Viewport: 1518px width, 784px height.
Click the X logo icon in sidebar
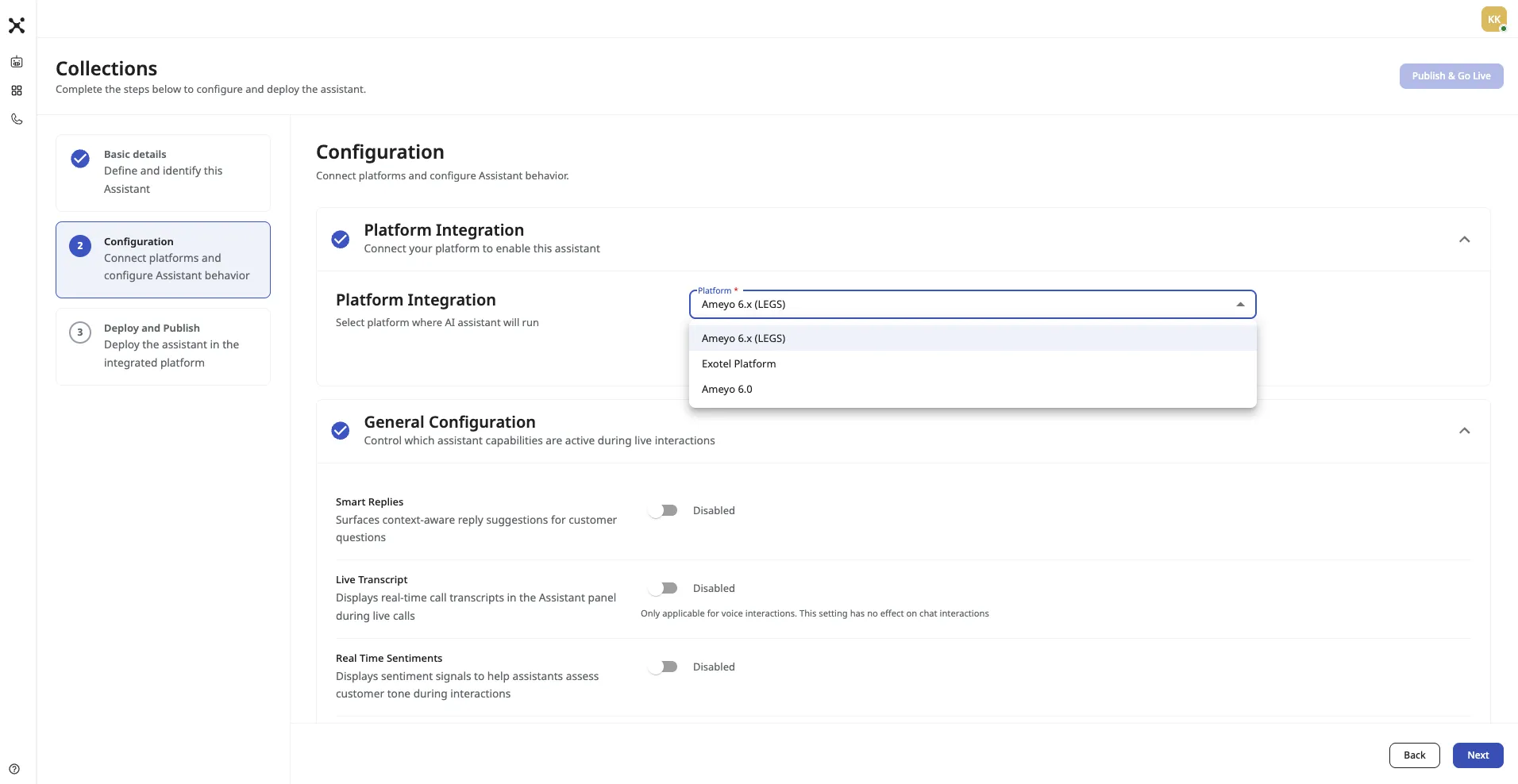pos(17,25)
